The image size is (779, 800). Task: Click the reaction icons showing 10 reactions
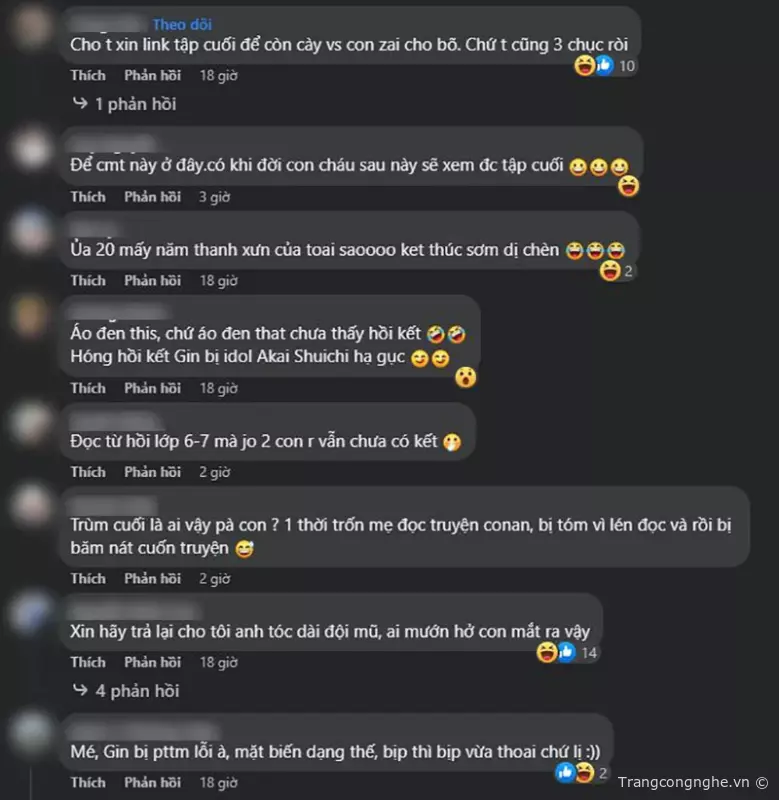[605, 66]
